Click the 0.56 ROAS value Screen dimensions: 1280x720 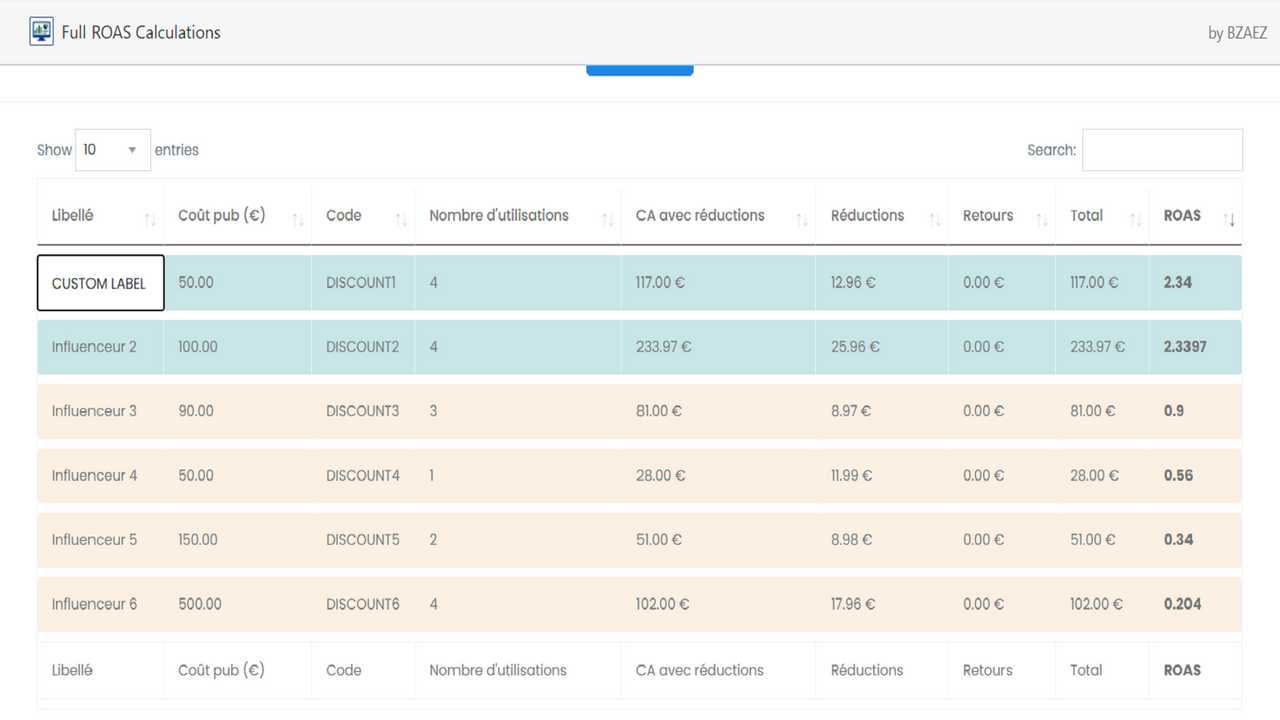1179,475
